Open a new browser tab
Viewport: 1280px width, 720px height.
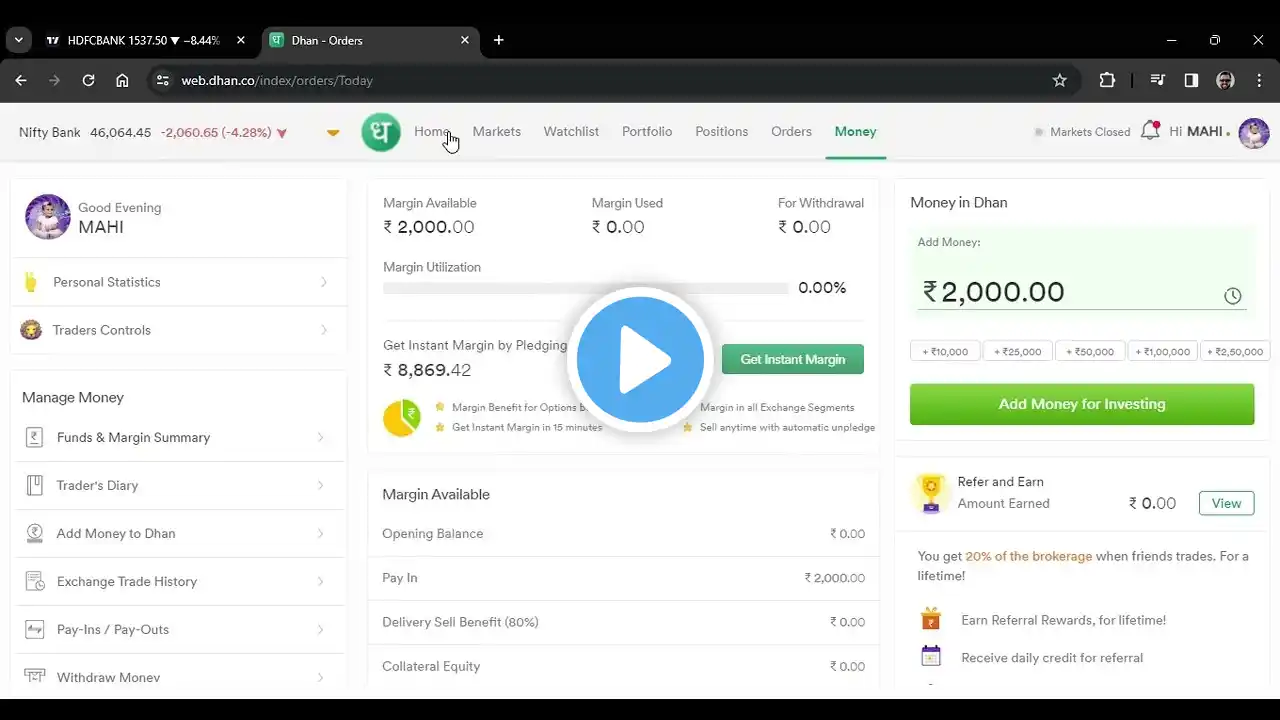coord(499,40)
